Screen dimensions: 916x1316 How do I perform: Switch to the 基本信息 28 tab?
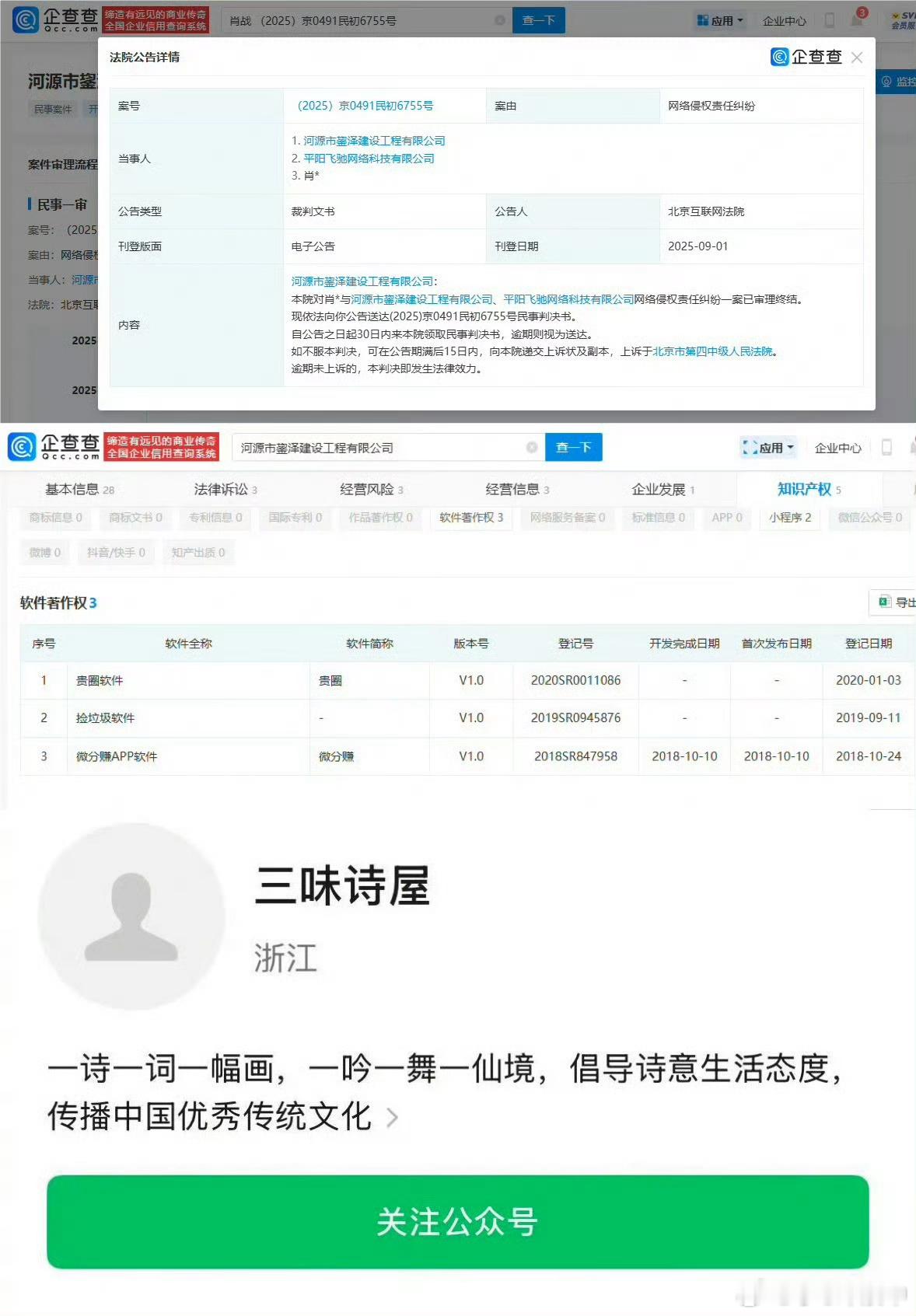(x=79, y=489)
